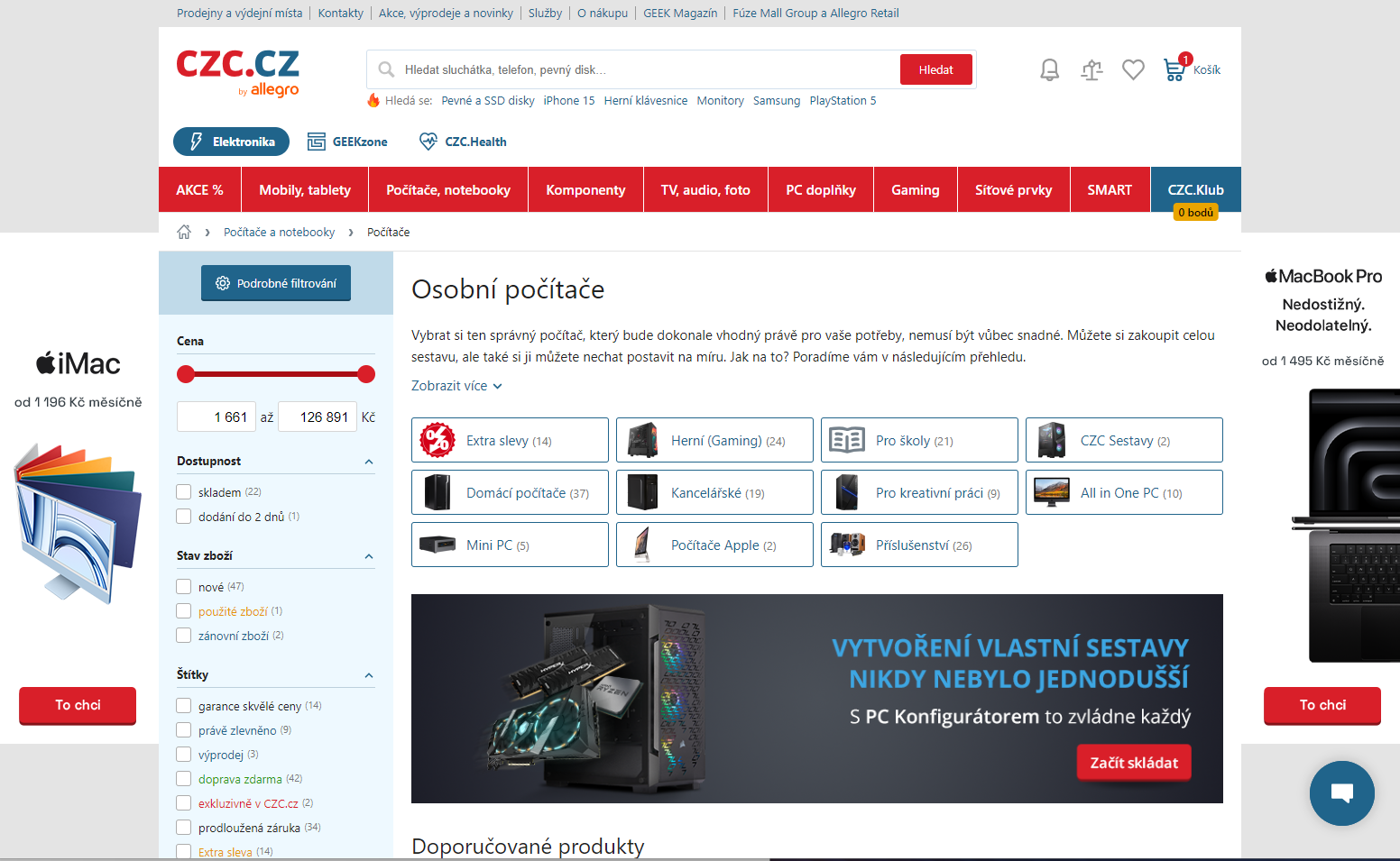1400x861 pixels.
Task: Check the právě zlevněno filter
Action: pos(184,730)
